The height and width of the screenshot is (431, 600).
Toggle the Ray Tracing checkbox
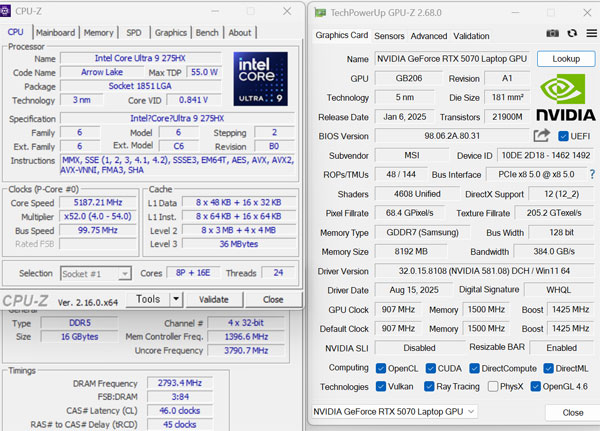click(x=429, y=386)
